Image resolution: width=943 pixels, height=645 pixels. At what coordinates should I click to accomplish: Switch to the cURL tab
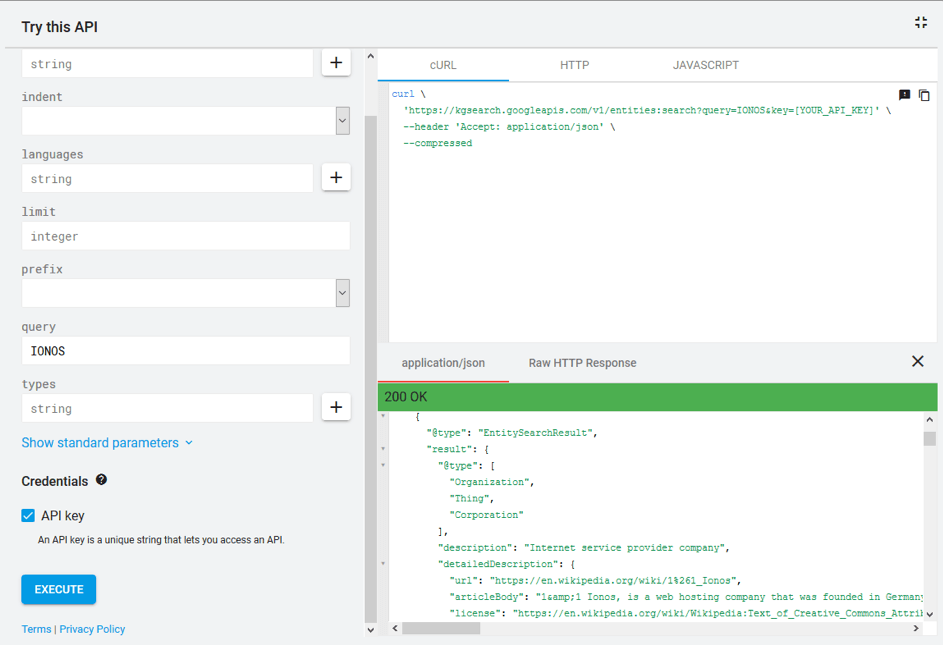pos(443,65)
